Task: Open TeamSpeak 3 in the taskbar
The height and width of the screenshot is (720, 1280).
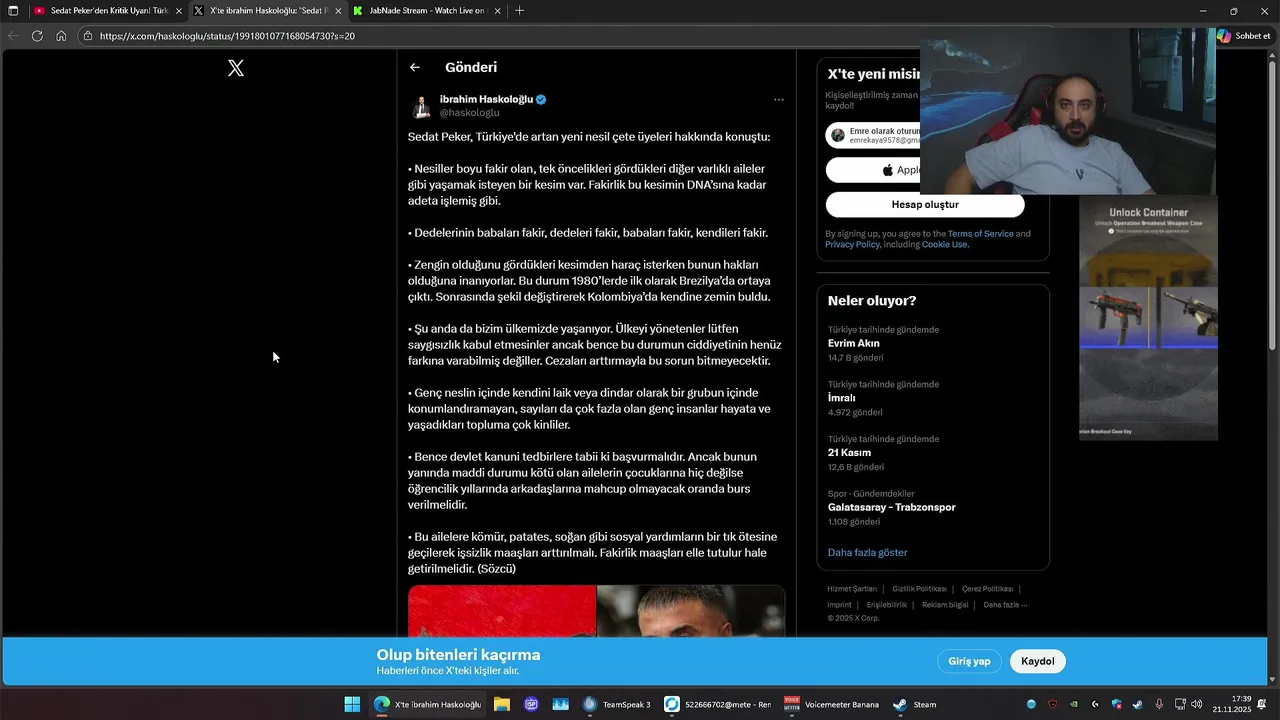Action: click(617, 704)
